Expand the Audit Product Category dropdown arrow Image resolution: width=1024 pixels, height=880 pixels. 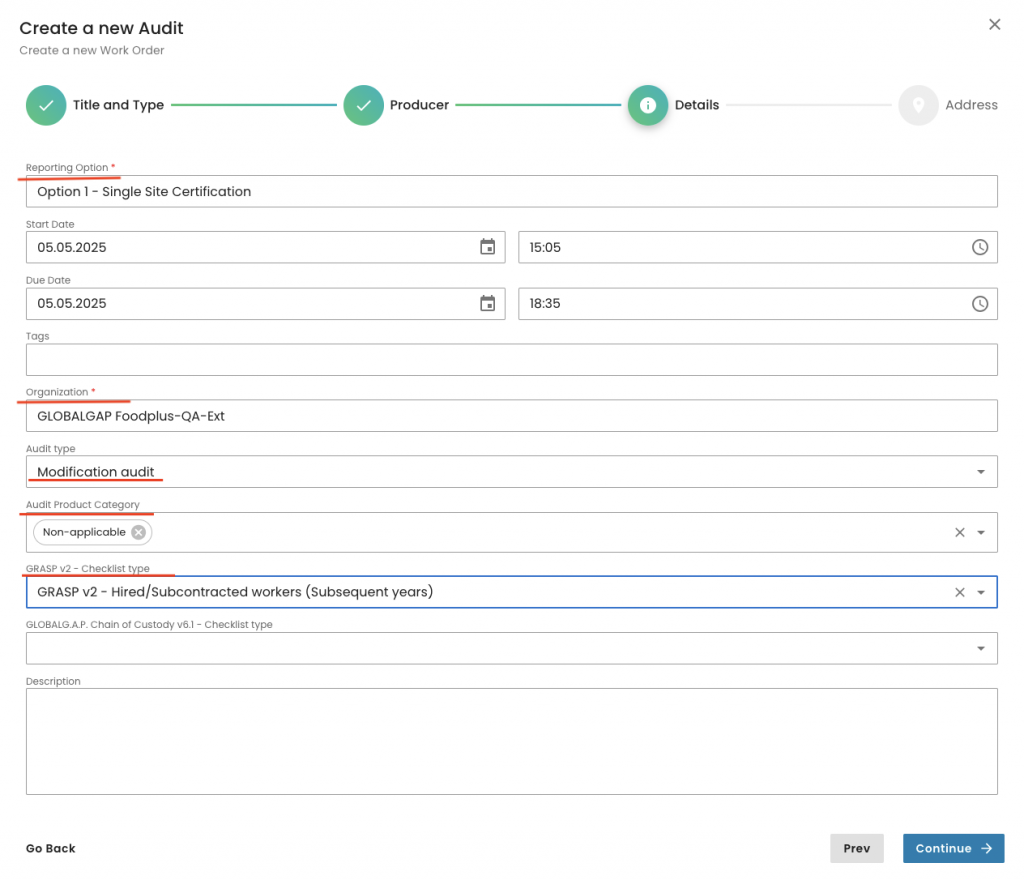(980, 532)
